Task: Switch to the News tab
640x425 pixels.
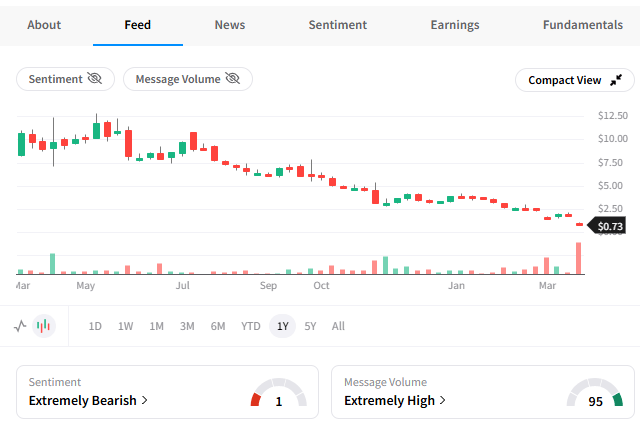Action: pyautogui.click(x=230, y=24)
